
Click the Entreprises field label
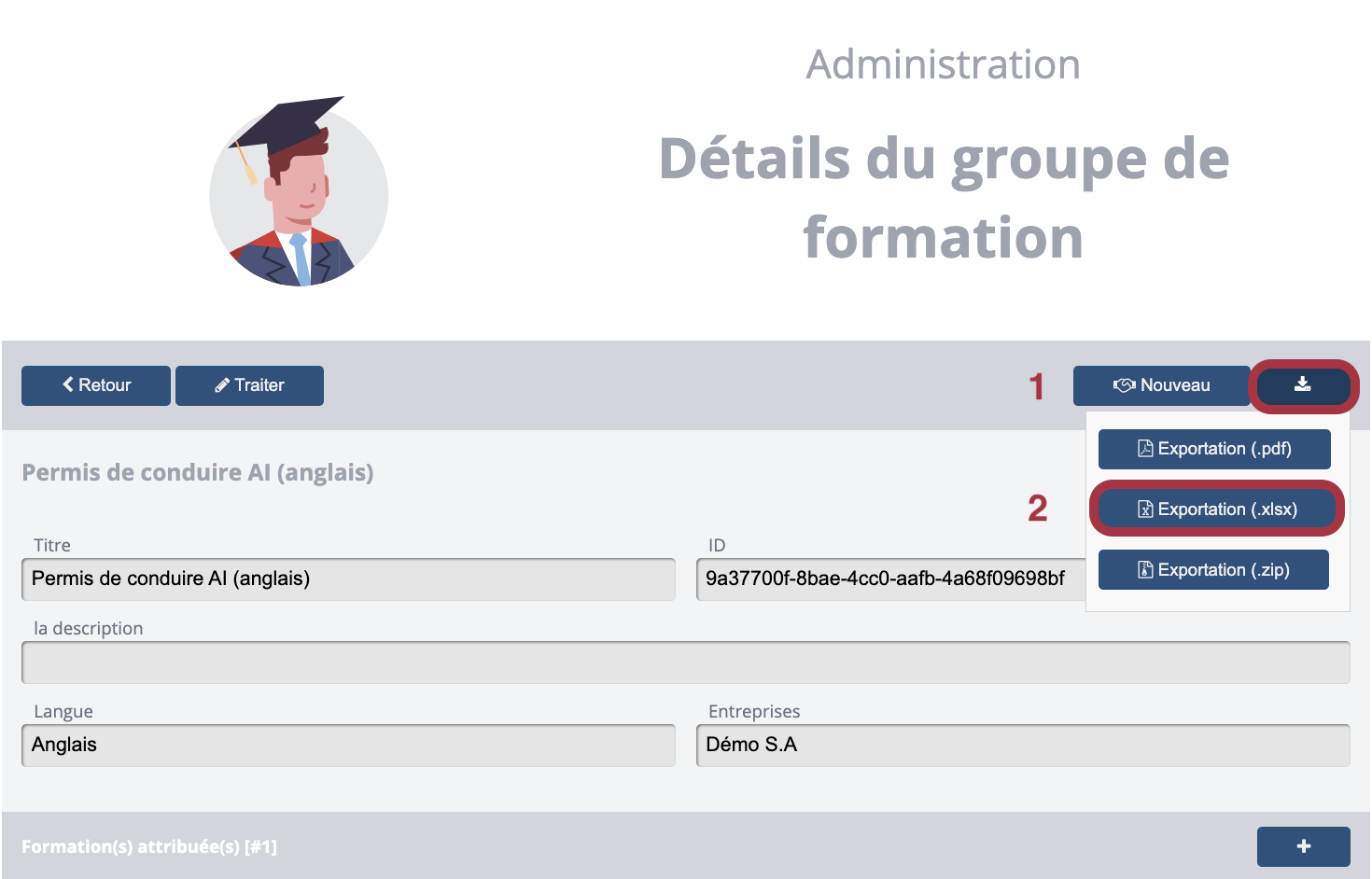click(x=754, y=711)
